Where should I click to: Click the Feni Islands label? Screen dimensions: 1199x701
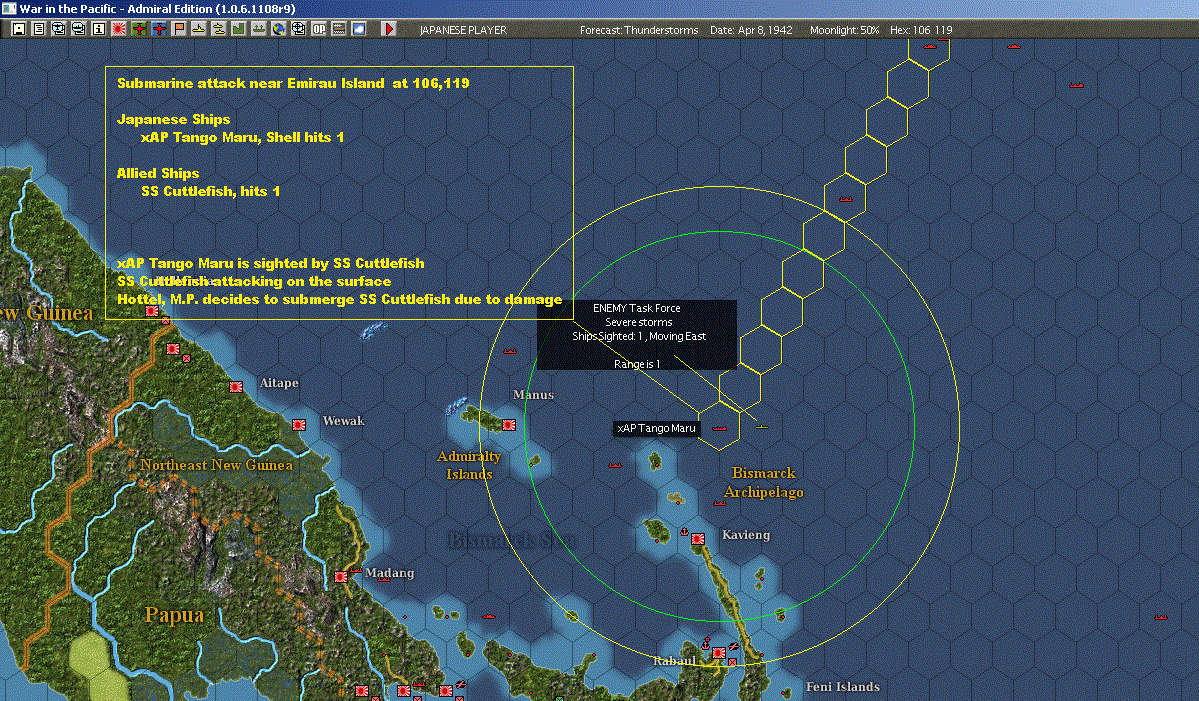click(x=843, y=686)
